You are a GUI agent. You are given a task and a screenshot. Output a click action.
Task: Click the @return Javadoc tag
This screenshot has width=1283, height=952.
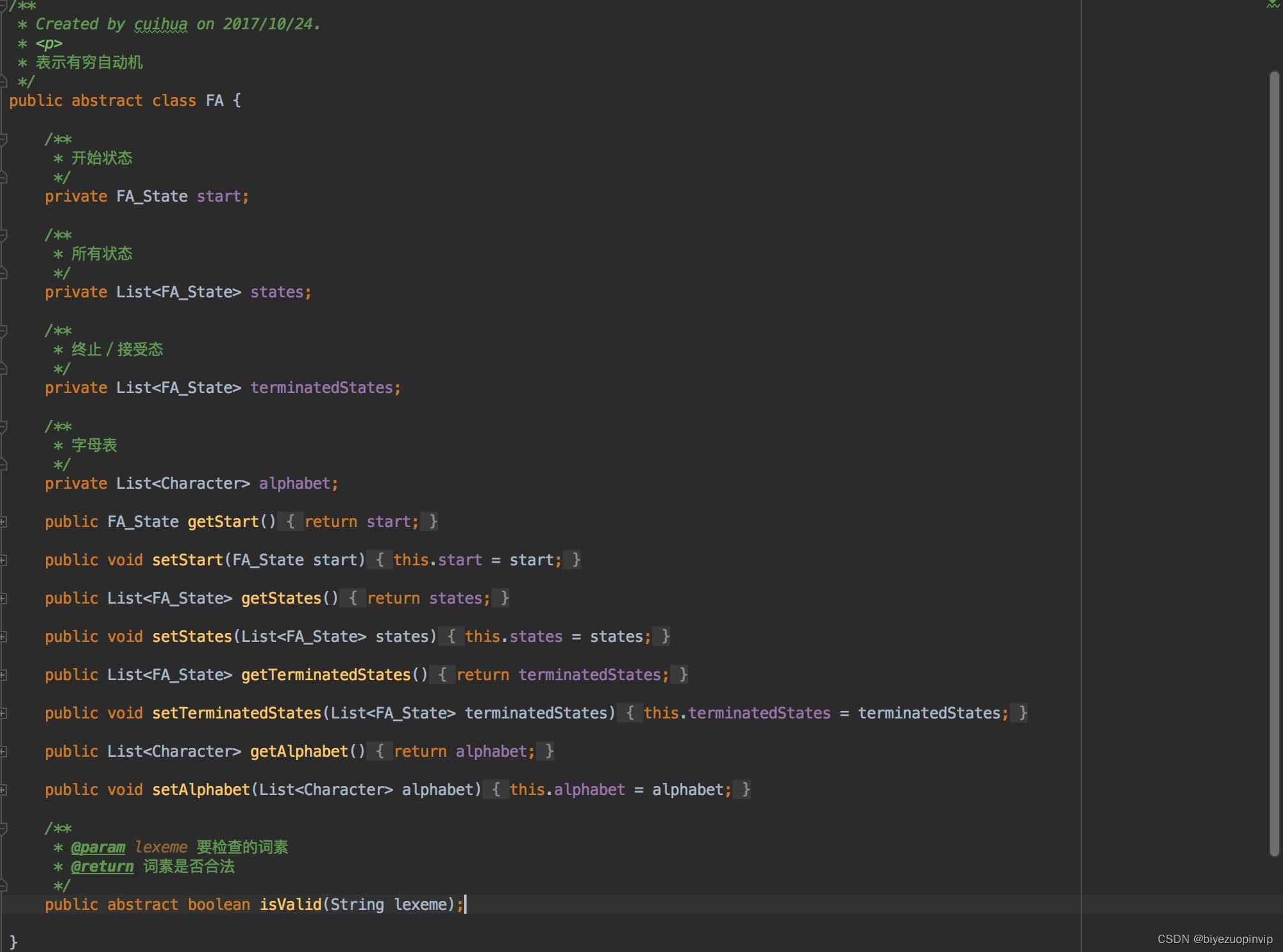(x=102, y=866)
